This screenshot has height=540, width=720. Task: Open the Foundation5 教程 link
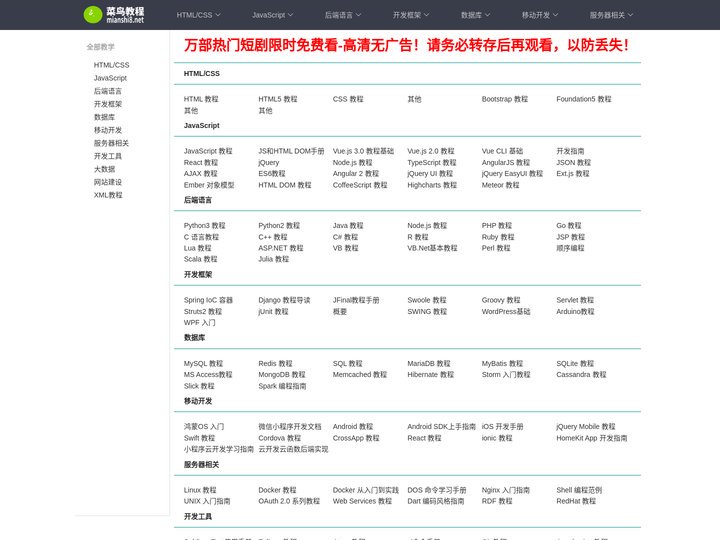584,99
